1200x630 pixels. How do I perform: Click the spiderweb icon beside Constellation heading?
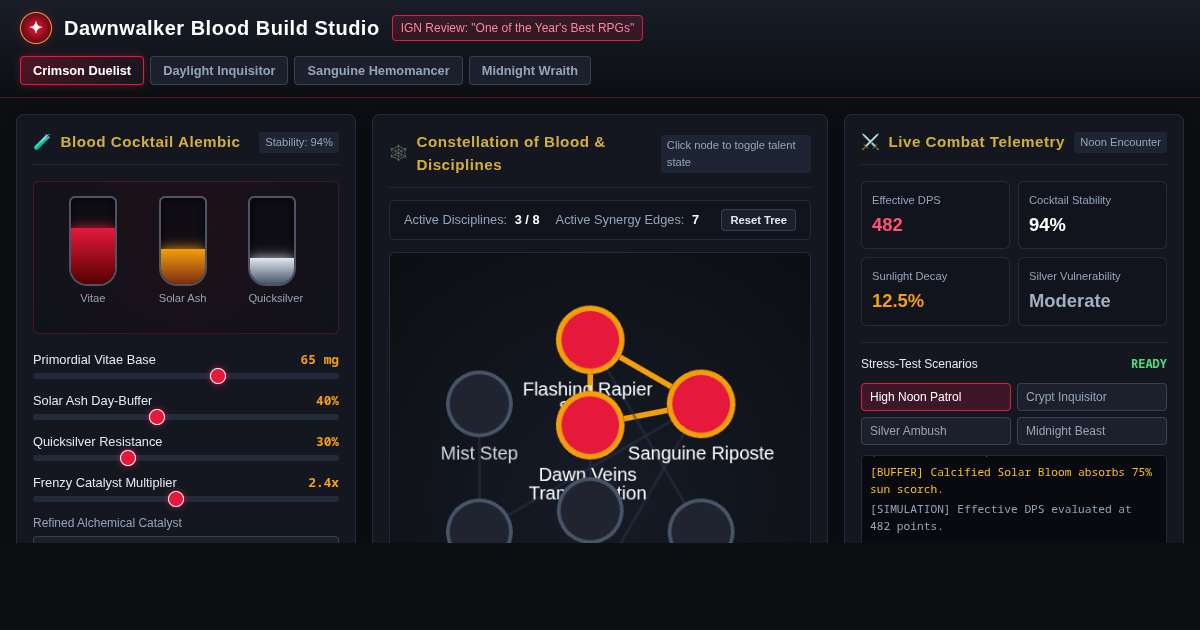pos(398,153)
